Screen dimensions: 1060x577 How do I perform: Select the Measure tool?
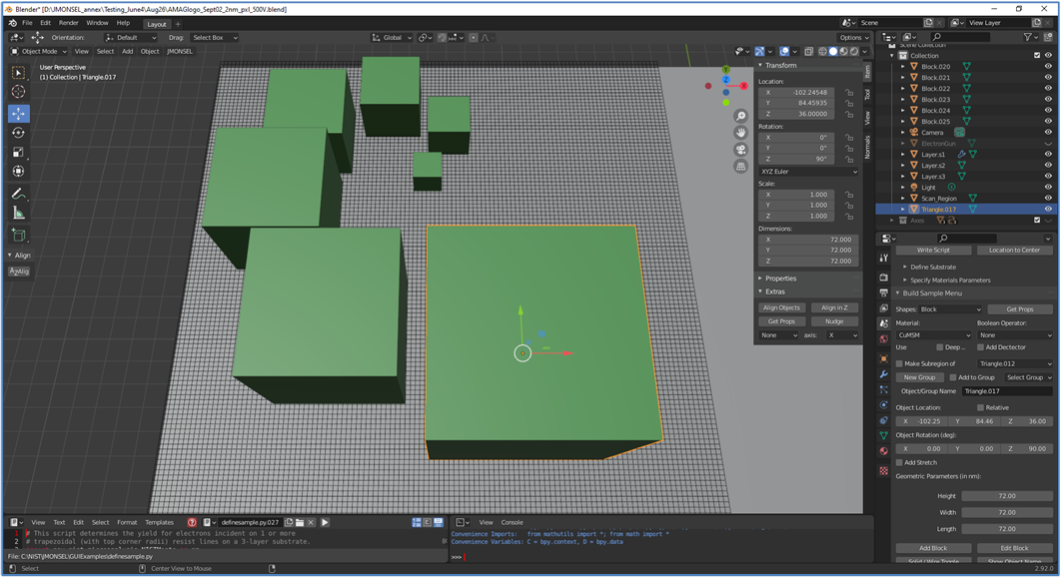tap(18, 213)
